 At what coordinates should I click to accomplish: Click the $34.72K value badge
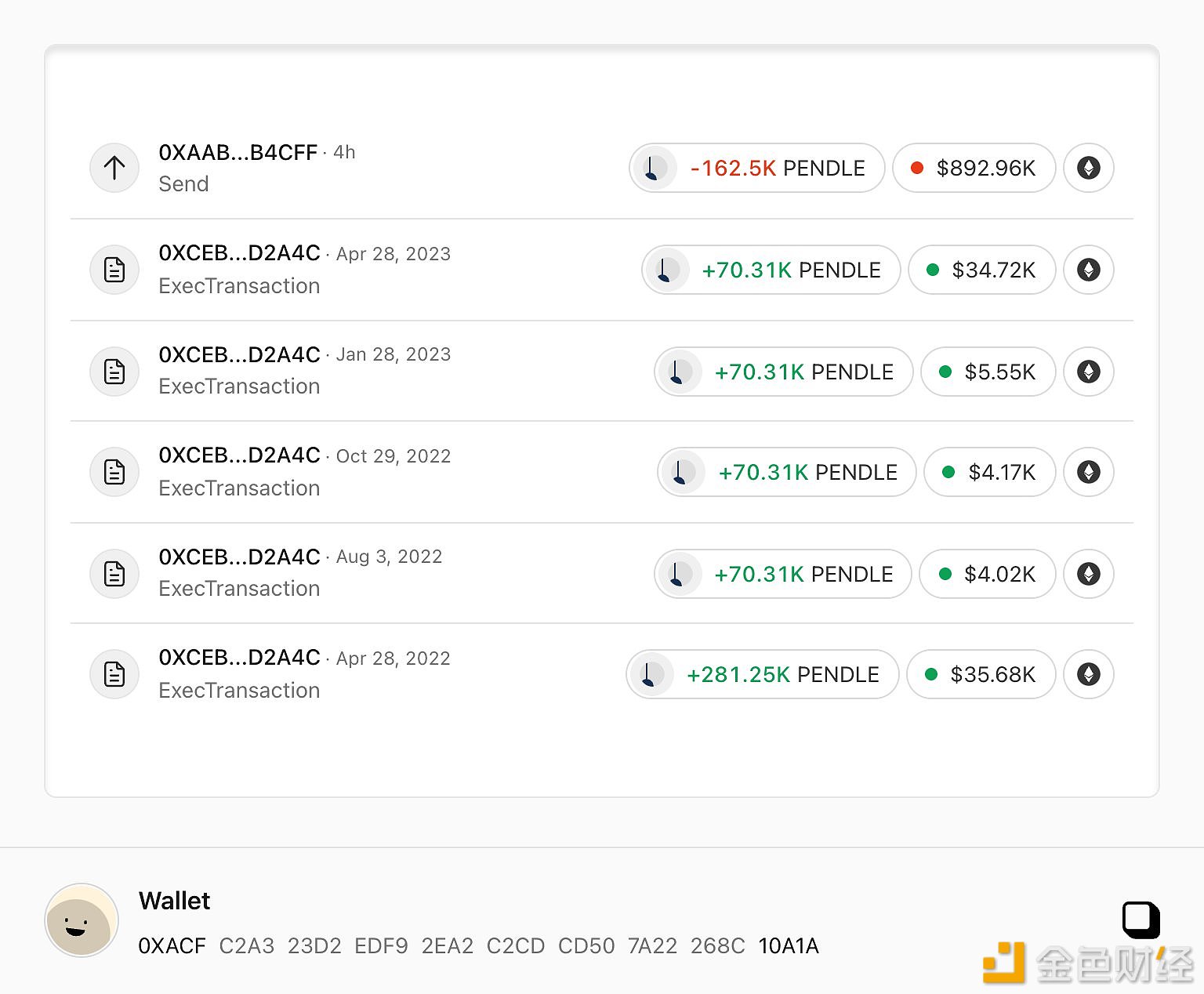click(x=981, y=270)
